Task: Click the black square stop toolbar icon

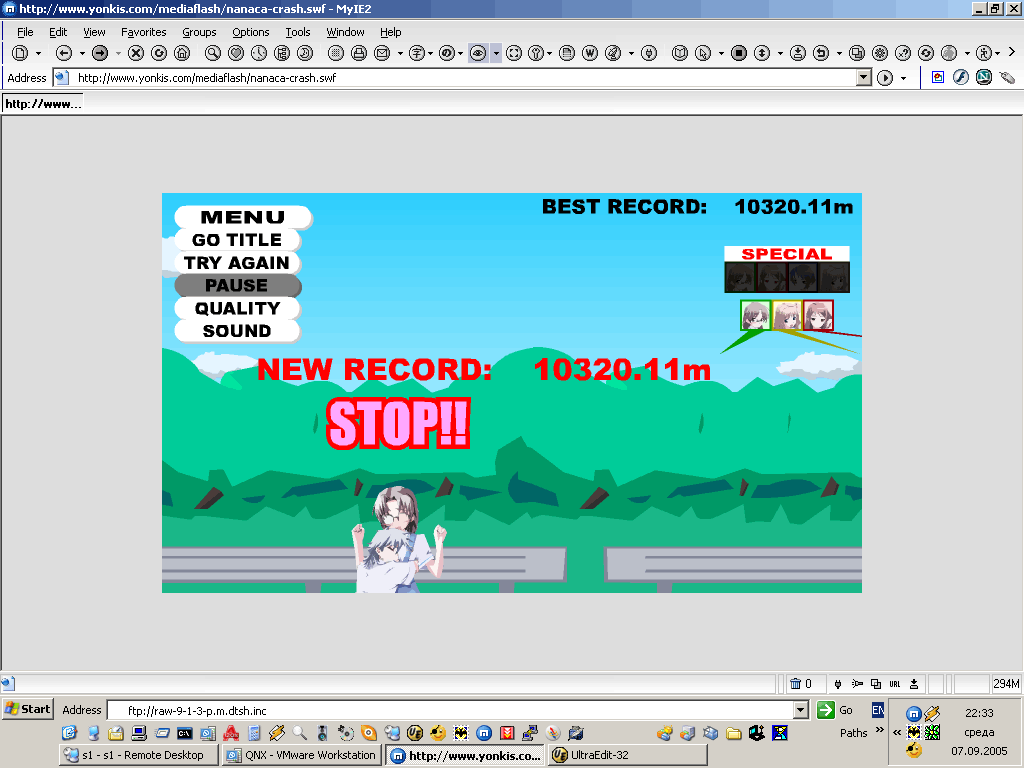Action: 739,53
